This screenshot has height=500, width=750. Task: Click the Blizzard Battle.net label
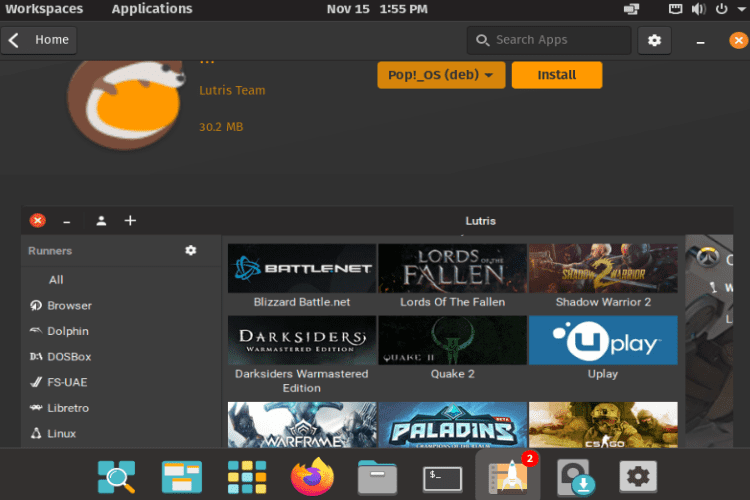(x=302, y=302)
